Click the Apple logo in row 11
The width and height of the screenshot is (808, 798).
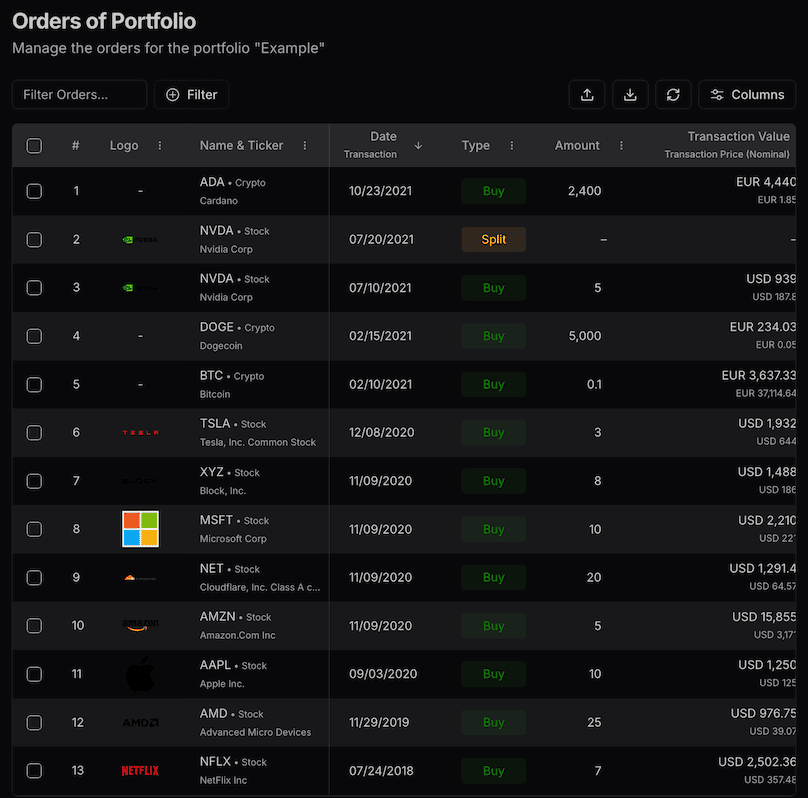pyautogui.click(x=140, y=674)
